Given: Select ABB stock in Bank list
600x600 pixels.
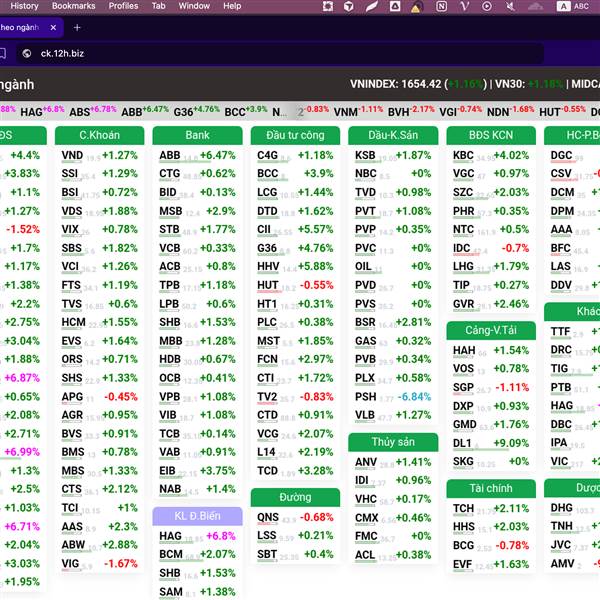Looking at the screenshot, I should (197, 155).
